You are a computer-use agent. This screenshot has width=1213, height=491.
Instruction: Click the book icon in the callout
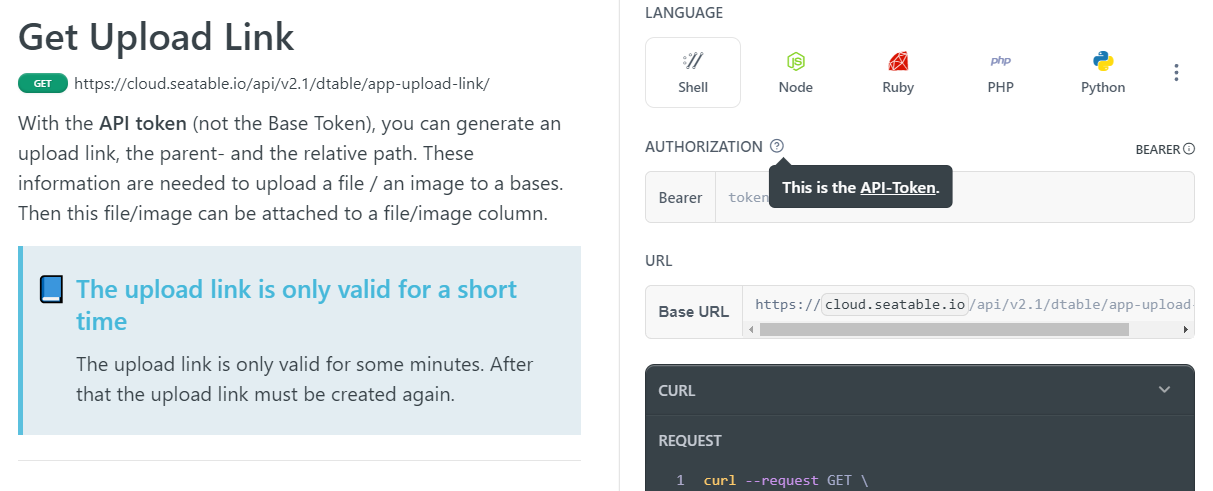pos(51,290)
